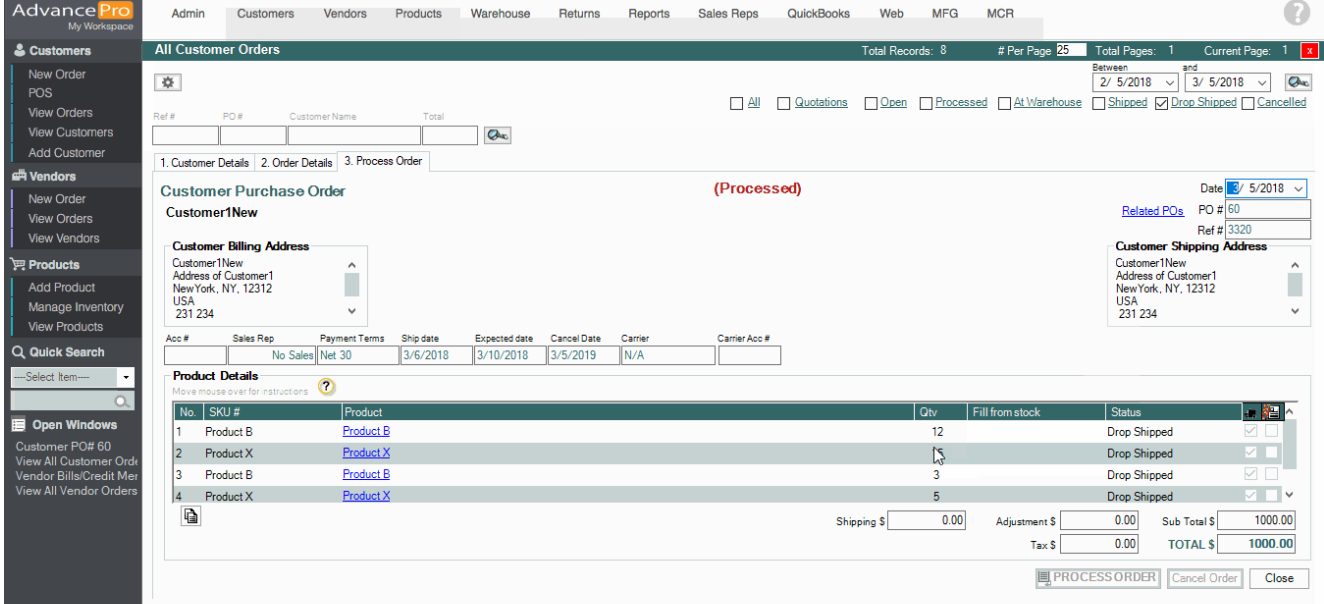The image size is (1324, 604).
Task: Open the Warehouse menu
Action: pos(501,14)
